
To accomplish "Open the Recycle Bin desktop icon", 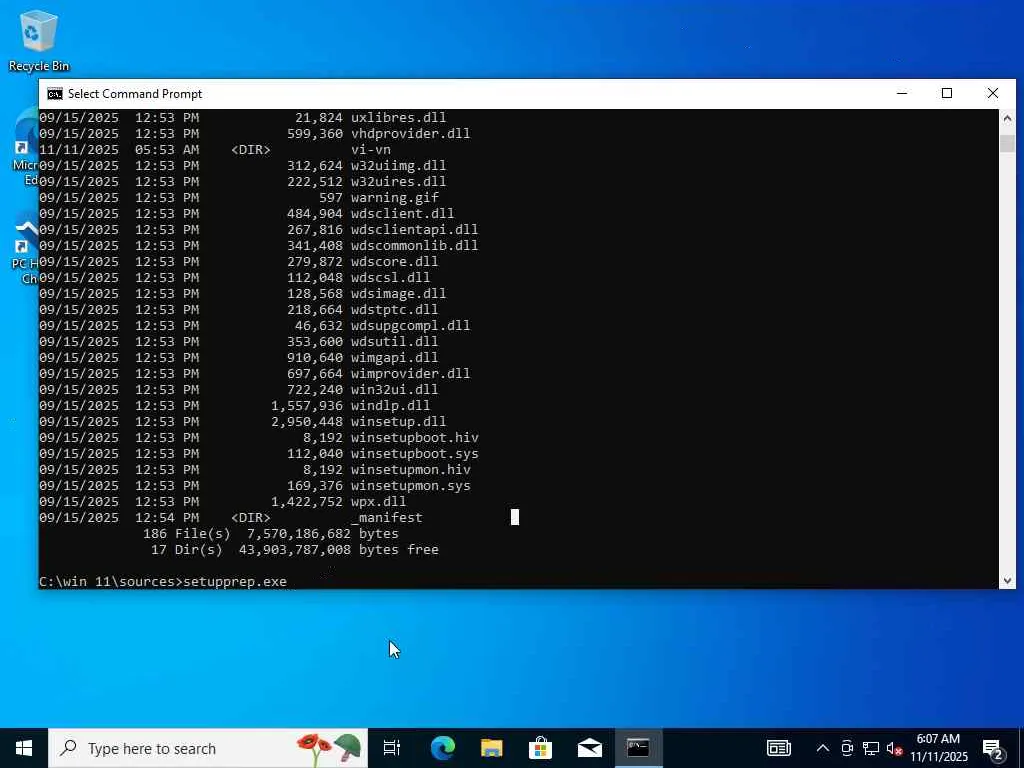I will (39, 40).
